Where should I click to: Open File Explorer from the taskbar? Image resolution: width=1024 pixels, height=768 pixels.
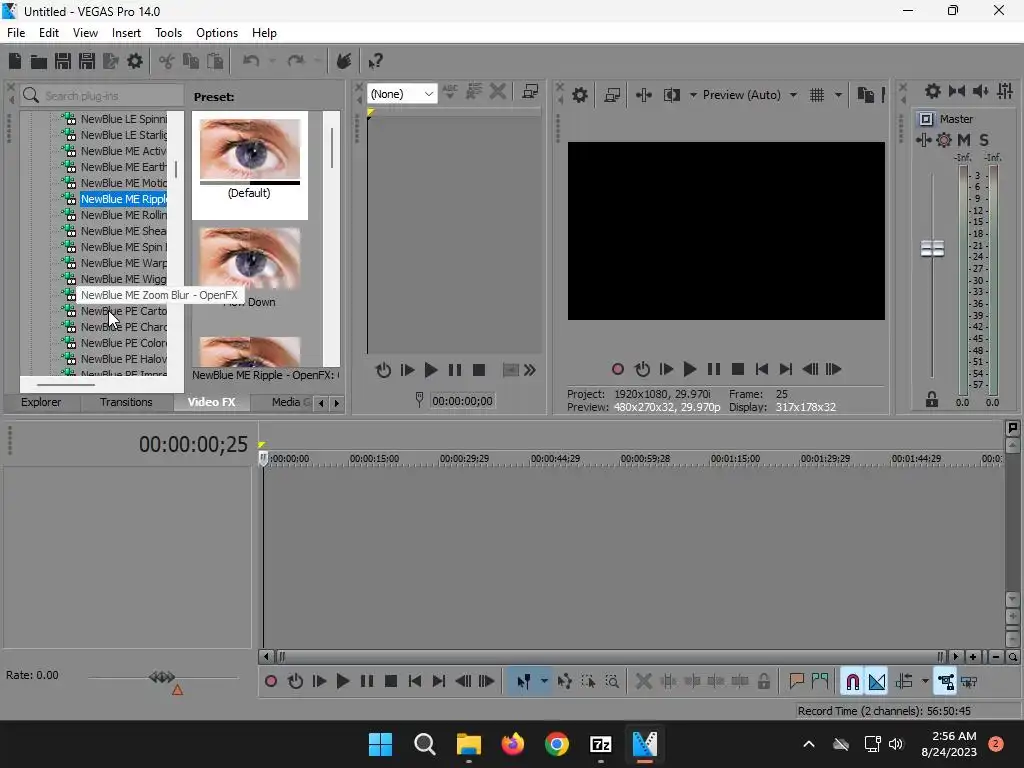pos(468,744)
